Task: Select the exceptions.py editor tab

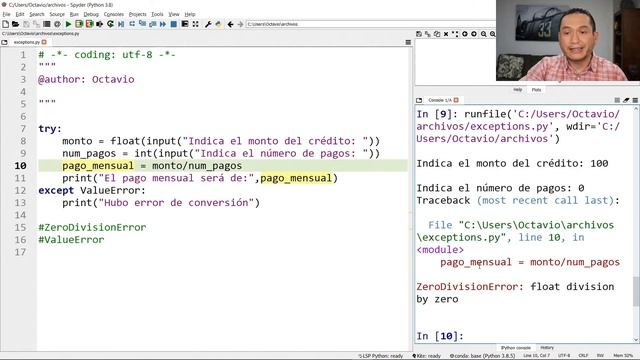Action: click(27, 42)
